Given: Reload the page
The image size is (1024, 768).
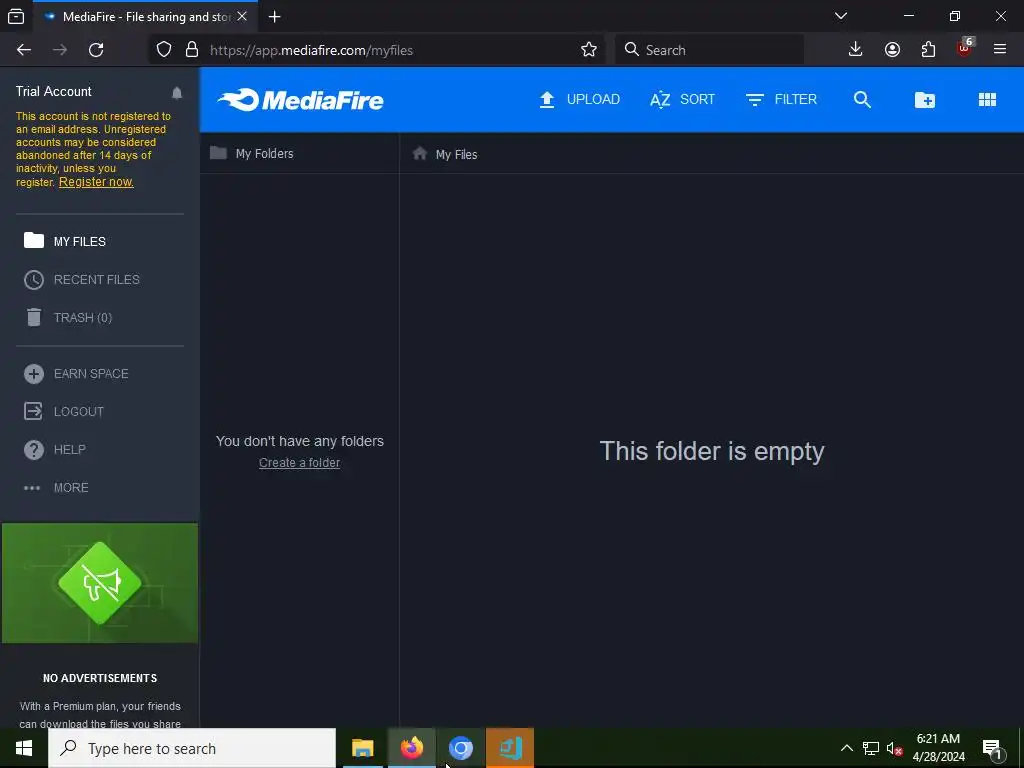Looking at the screenshot, I should click(96, 50).
